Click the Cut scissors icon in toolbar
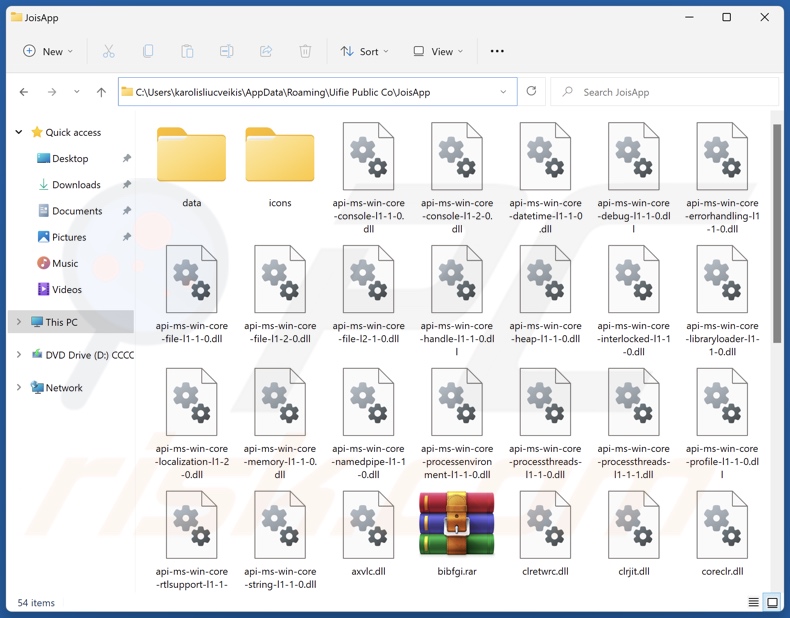Viewport: 790px width, 618px height. point(108,51)
